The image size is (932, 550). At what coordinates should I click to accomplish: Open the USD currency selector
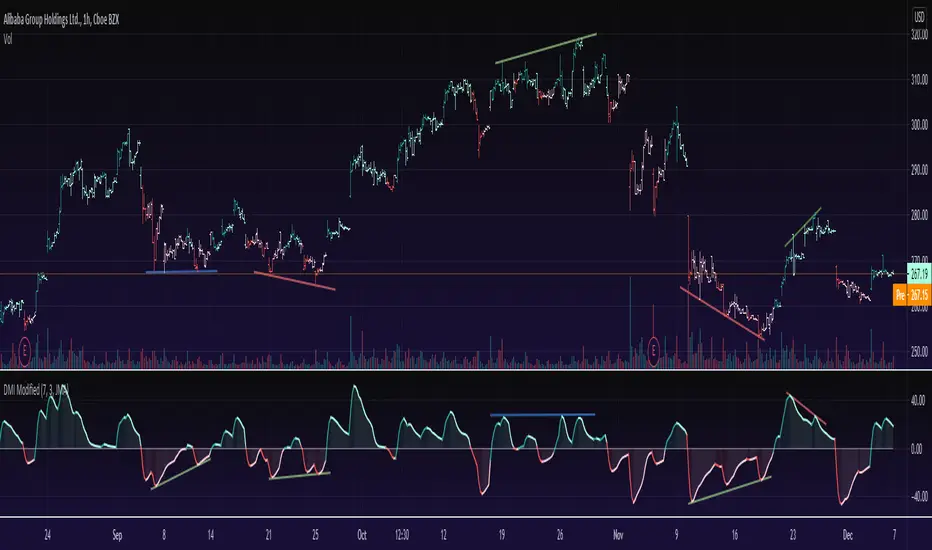(919, 17)
